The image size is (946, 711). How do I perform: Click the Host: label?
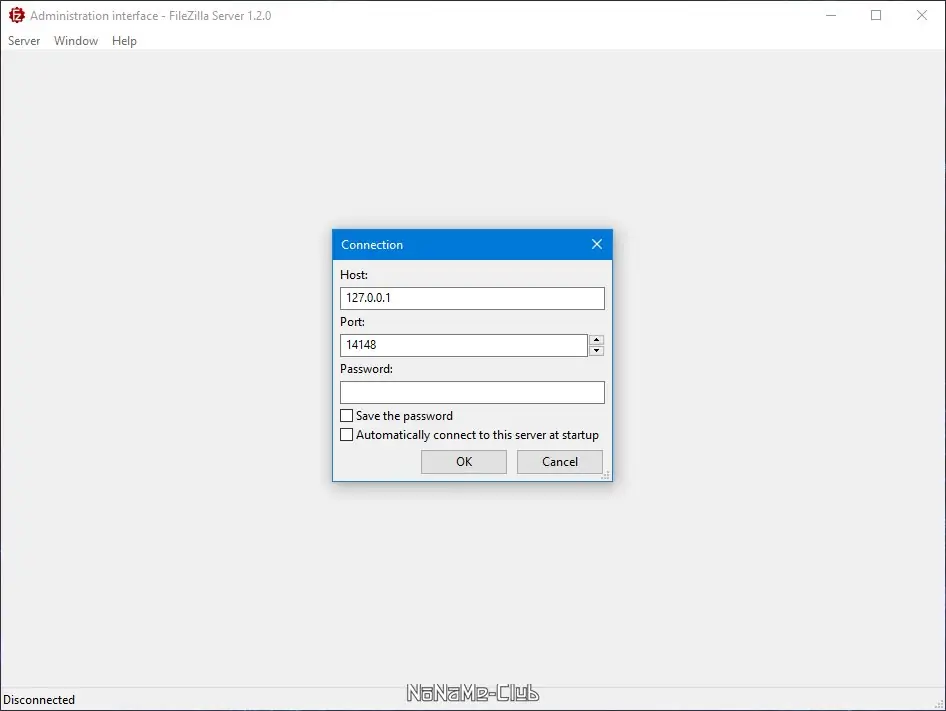point(354,275)
